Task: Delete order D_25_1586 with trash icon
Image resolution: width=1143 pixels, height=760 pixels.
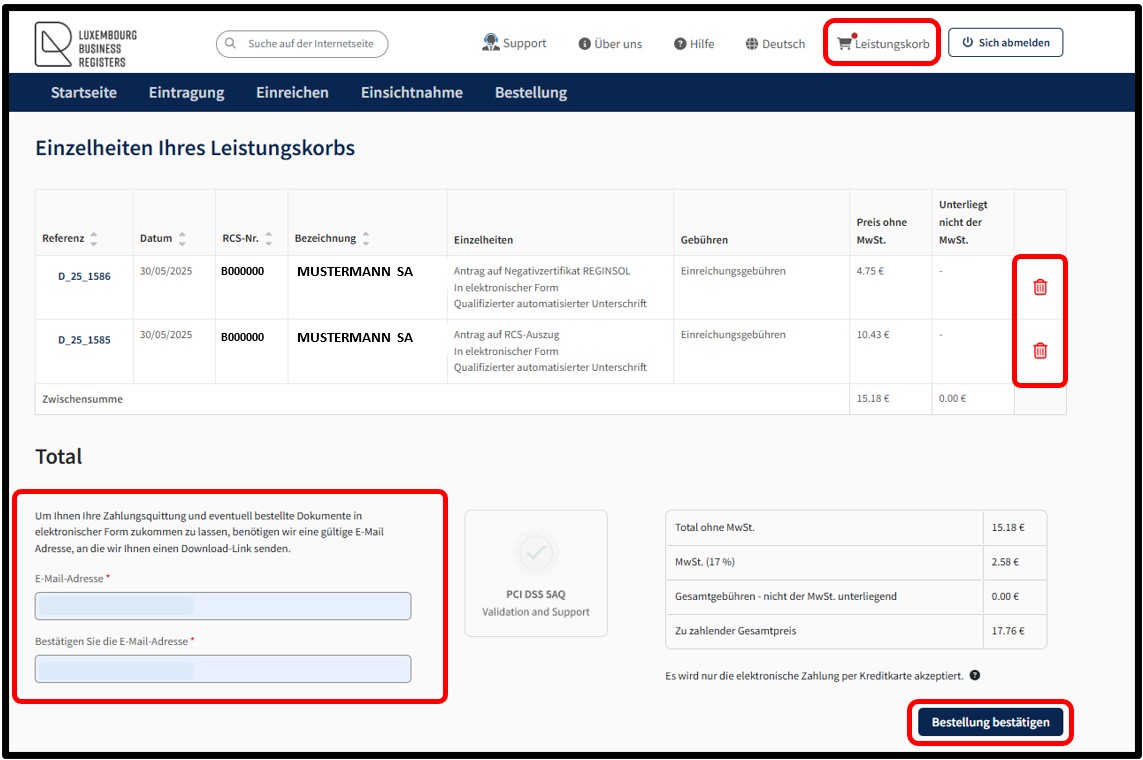Action: [x=1040, y=287]
